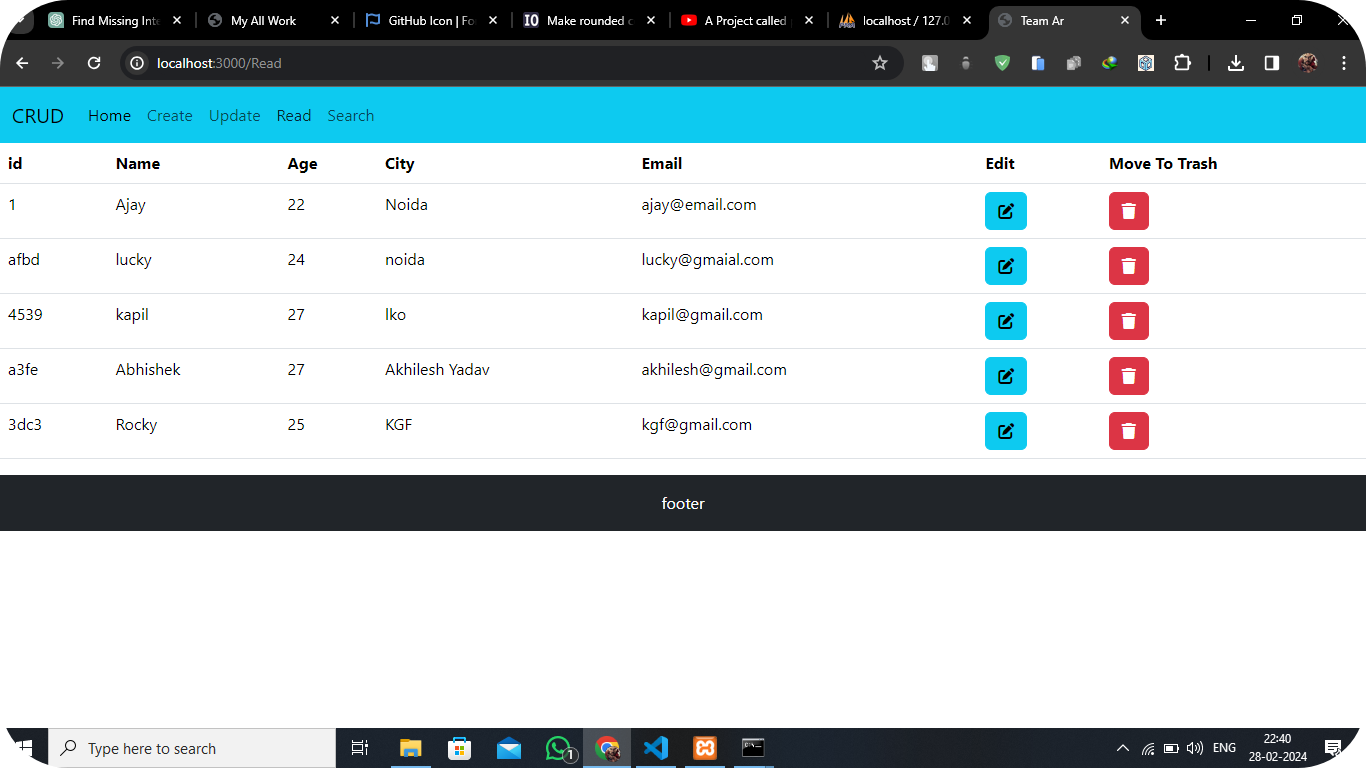Image resolution: width=1366 pixels, height=768 pixels.
Task: Open Visual Studio Code from the taskbar
Action: click(655, 748)
